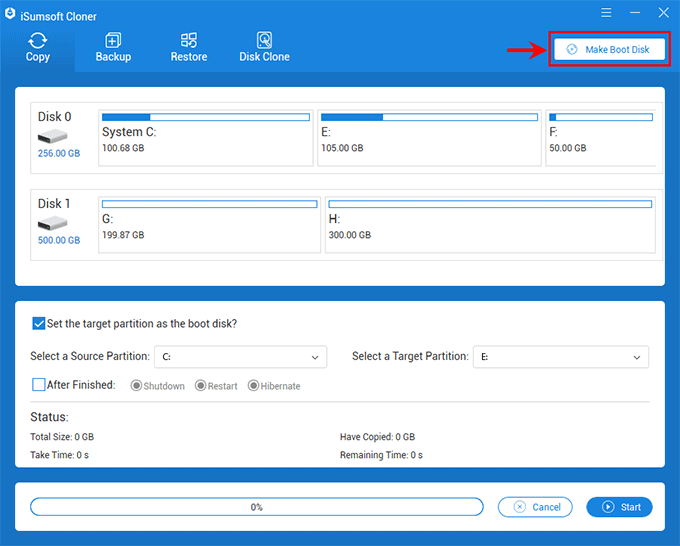
Task: Toggle 'Set the target partition as the boot disk' checkbox
Action: coord(39,324)
